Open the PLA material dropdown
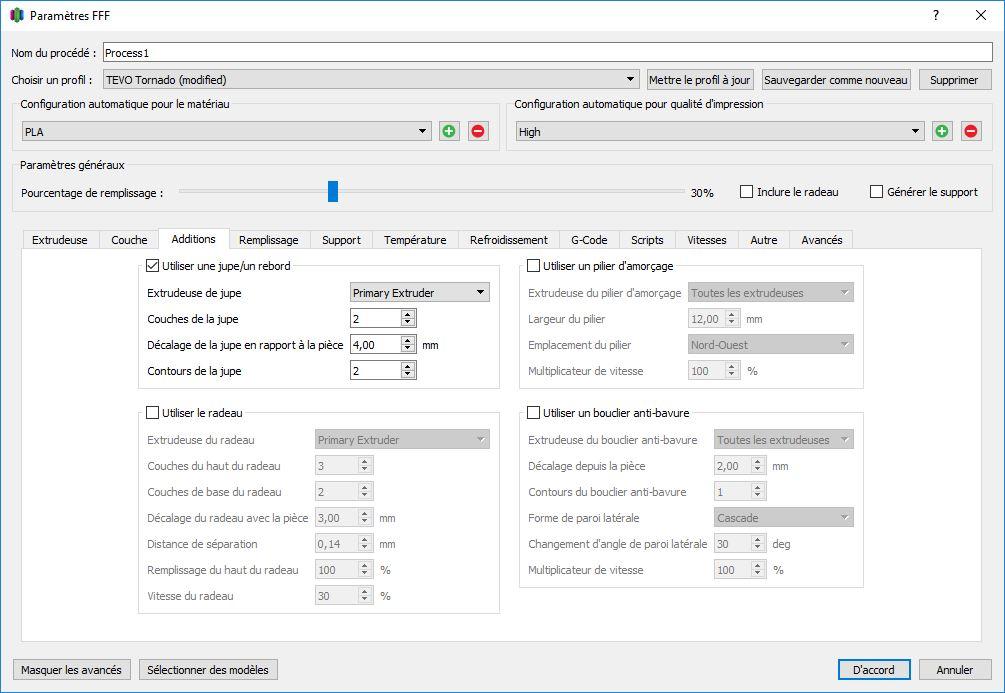The width and height of the screenshot is (1005, 693). (x=226, y=131)
